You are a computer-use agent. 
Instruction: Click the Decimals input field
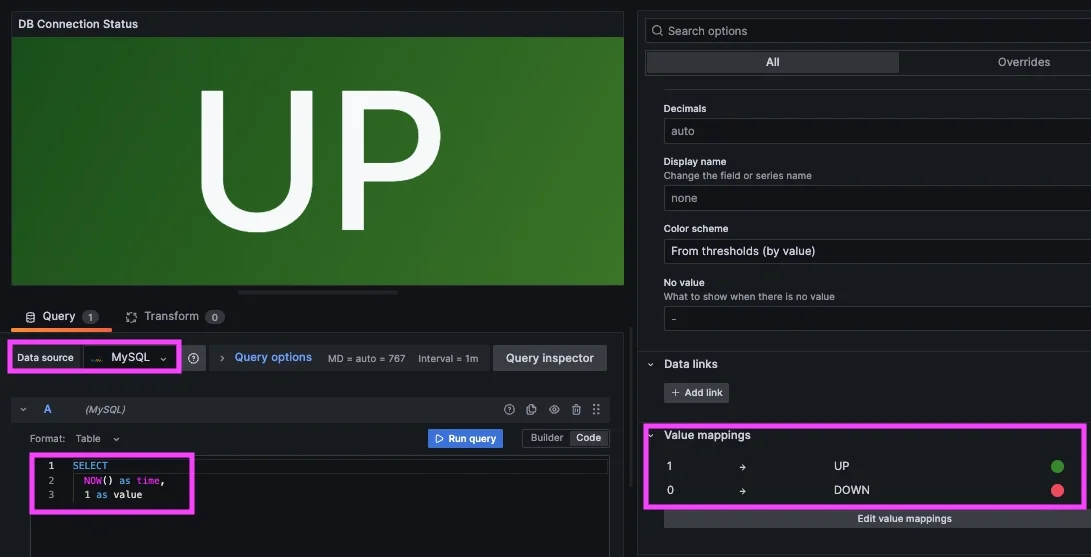click(x=877, y=131)
